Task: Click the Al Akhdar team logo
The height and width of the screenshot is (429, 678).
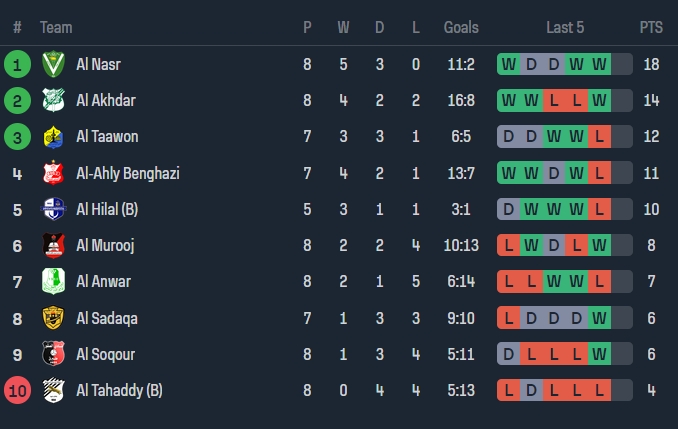Action: [53, 101]
